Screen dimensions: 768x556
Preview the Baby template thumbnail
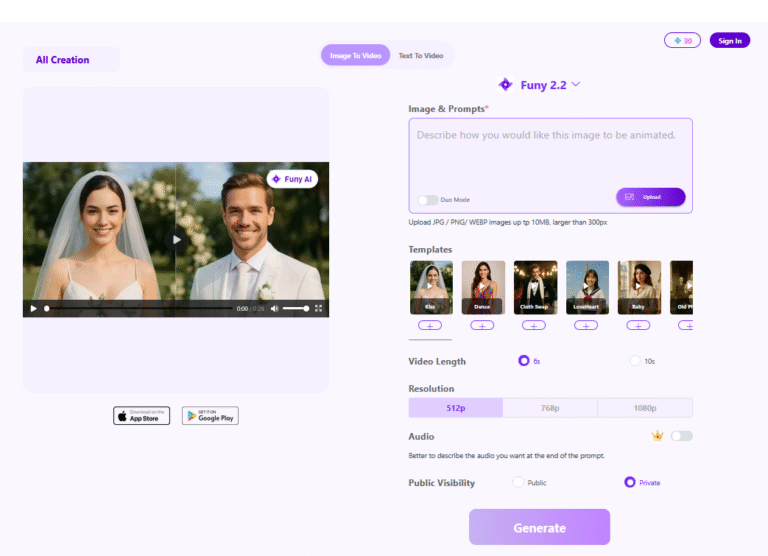(x=639, y=287)
